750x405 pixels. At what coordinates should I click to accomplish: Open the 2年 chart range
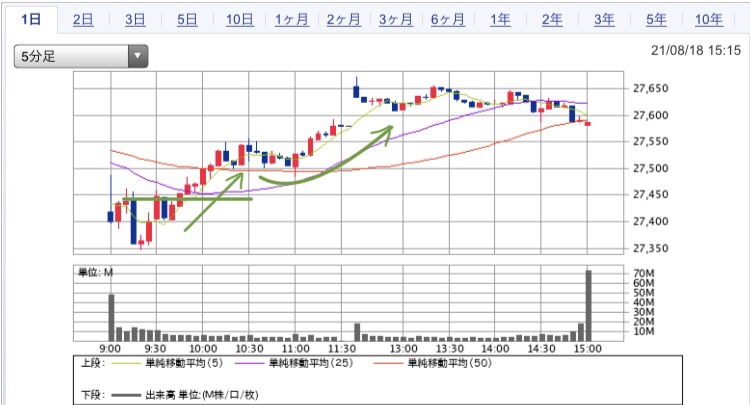click(552, 20)
